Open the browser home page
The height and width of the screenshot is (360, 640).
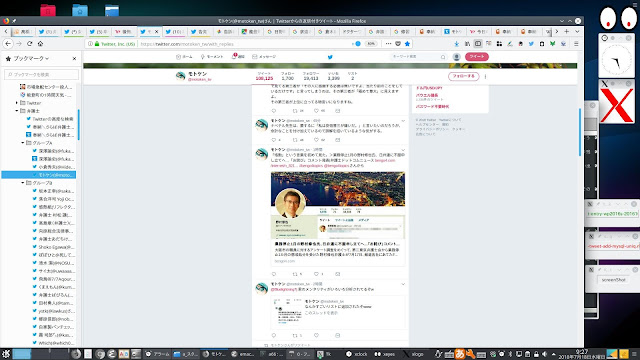point(40,44)
